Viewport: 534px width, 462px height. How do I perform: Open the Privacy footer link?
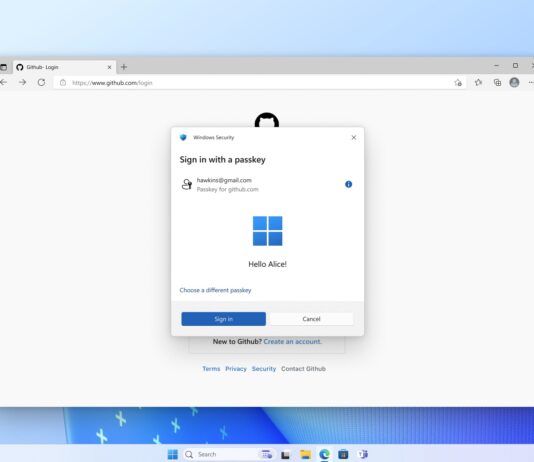click(x=236, y=369)
